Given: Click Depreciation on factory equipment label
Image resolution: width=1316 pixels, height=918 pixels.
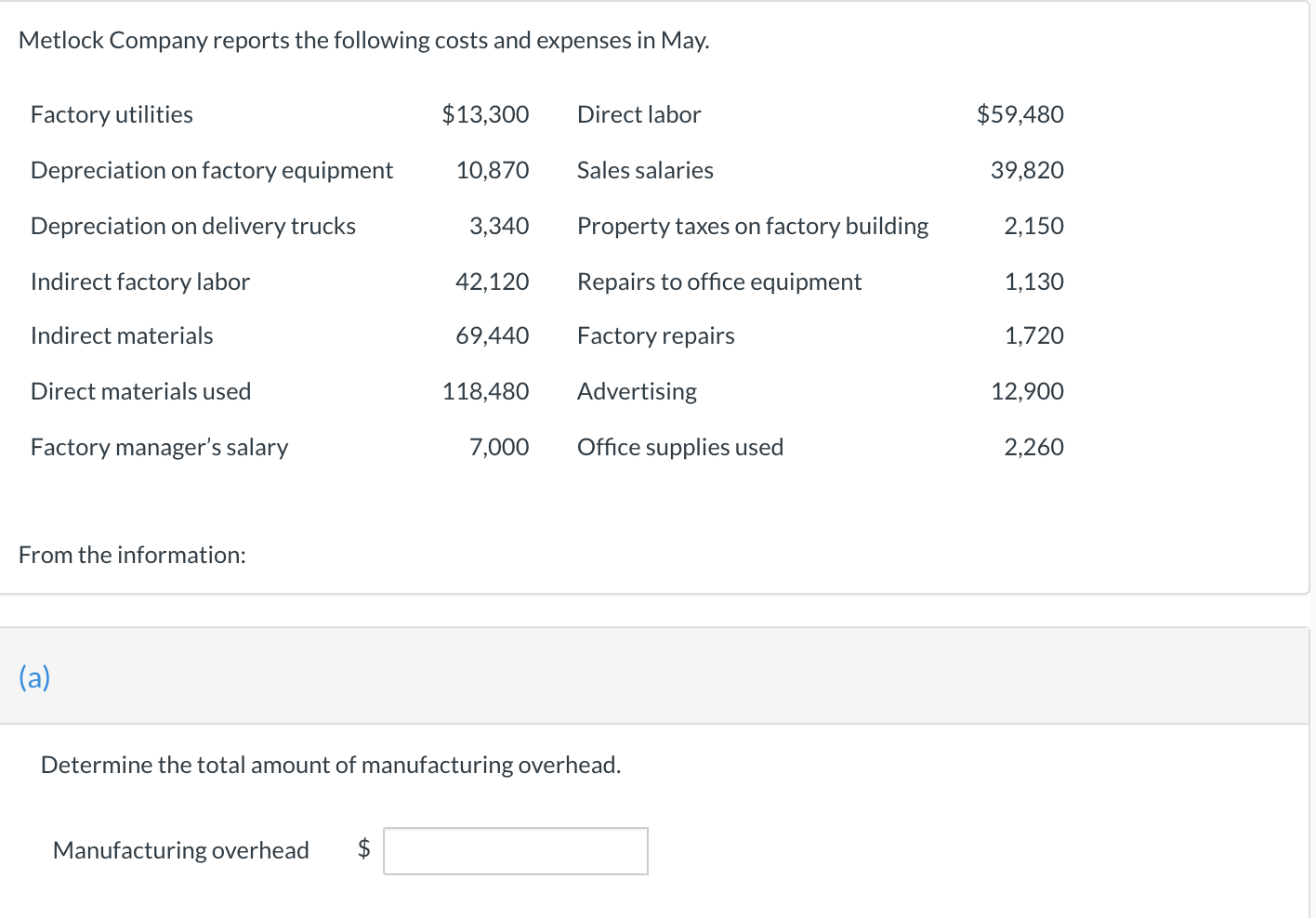Looking at the screenshot, I should 212,170.
